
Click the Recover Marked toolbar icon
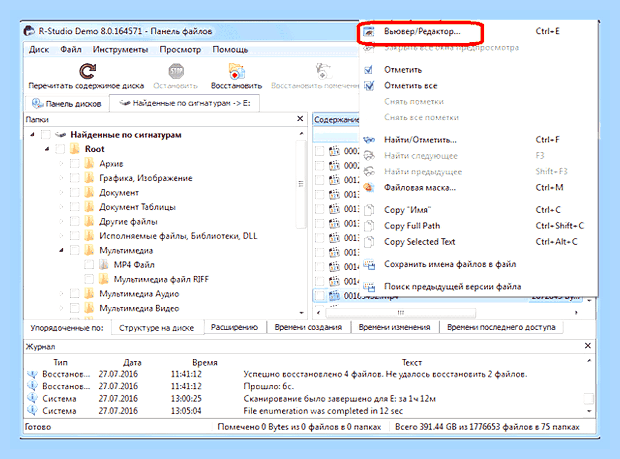[323, 71]
